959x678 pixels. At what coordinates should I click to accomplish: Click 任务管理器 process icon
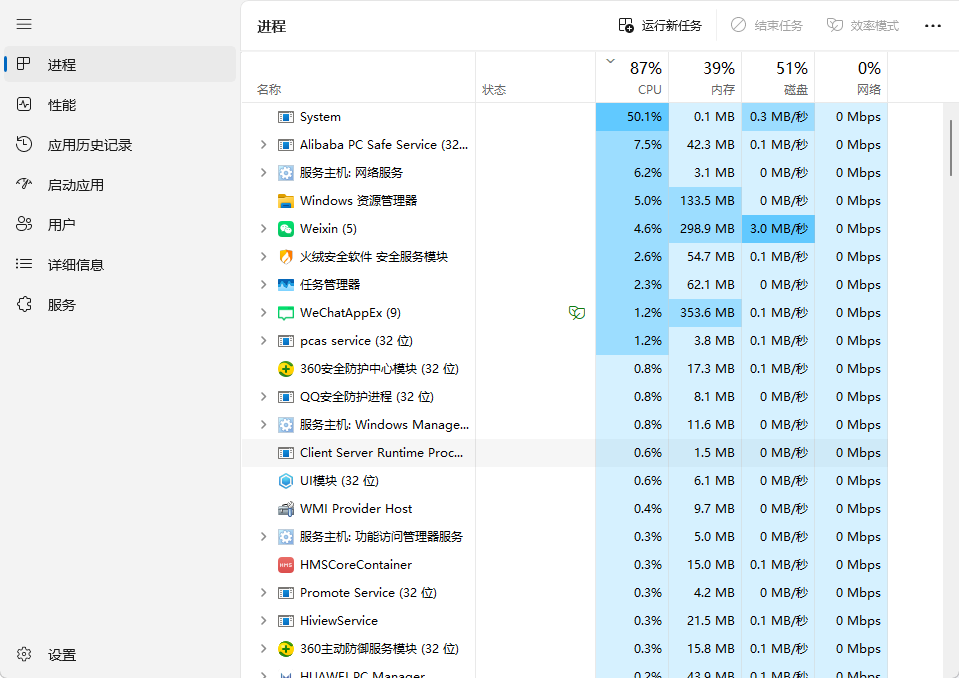pos(286,285)
